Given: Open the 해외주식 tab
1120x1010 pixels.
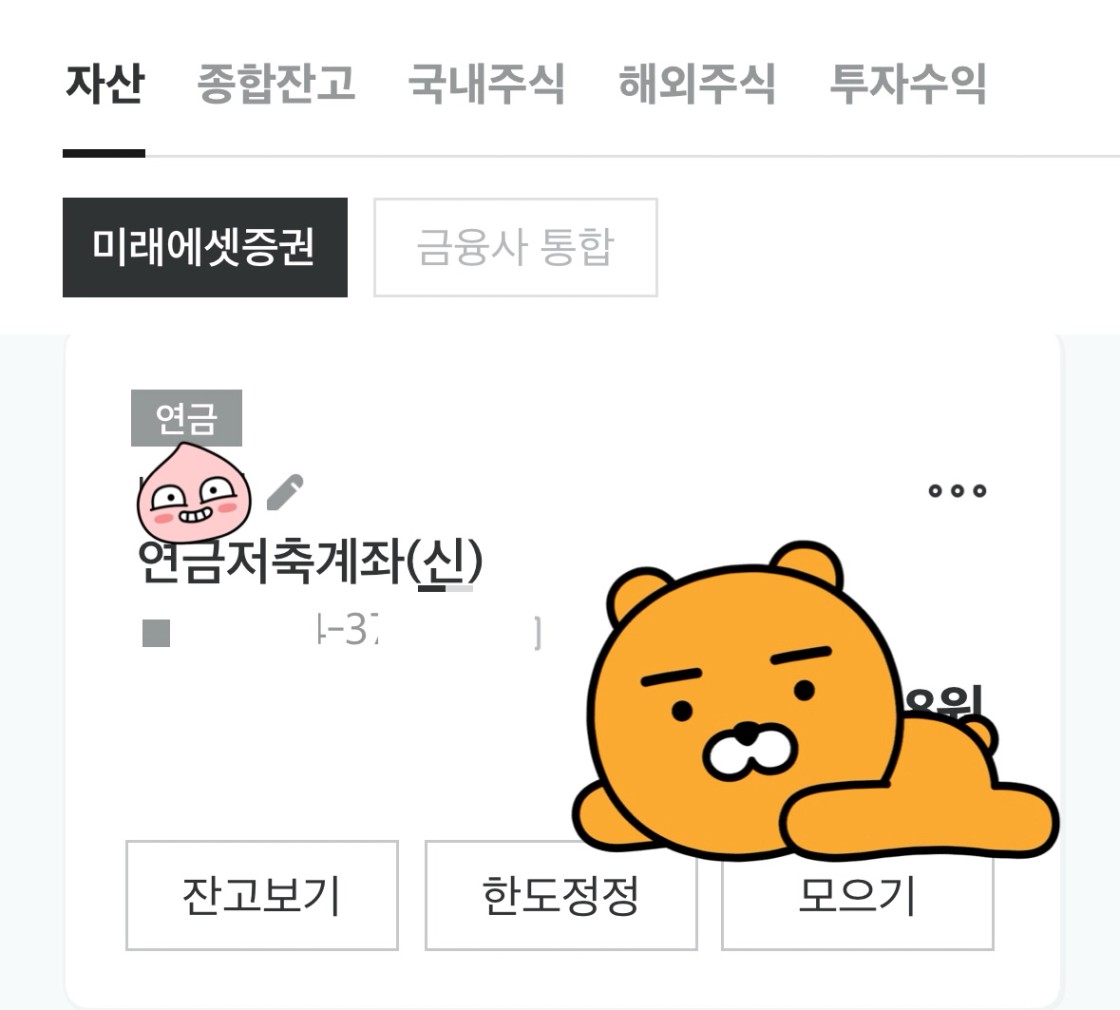Looking at the screenshot, I should pos(697,84).
